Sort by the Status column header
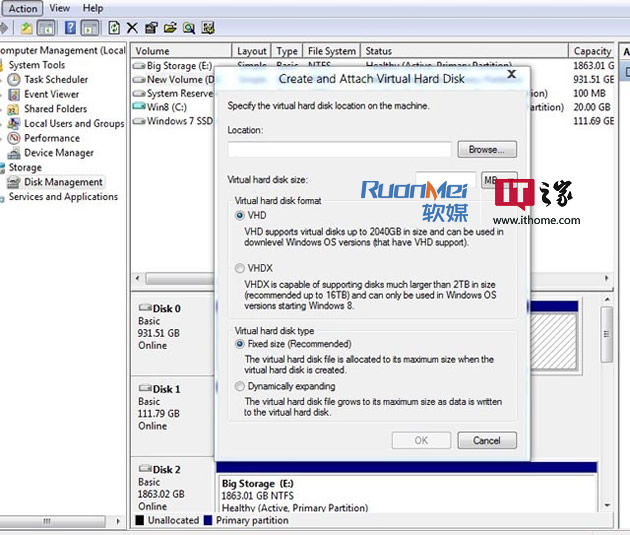Viewport: 630px width, 535px height. pyautogui.click(x=464, y=51)
